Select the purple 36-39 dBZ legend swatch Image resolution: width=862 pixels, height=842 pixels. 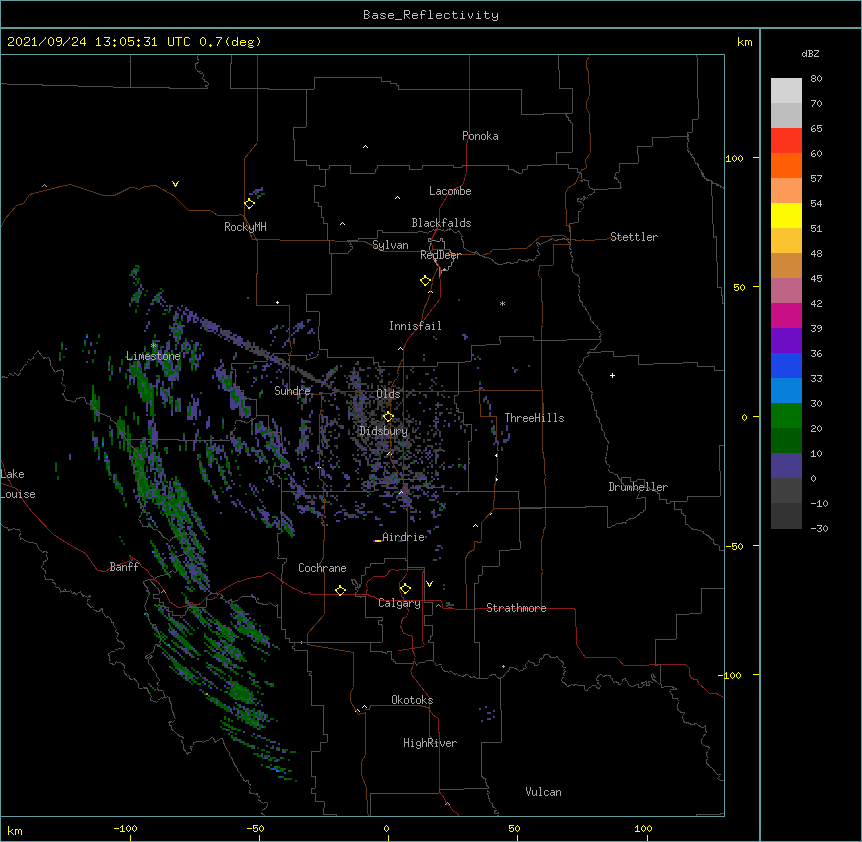tap(786, 341)
